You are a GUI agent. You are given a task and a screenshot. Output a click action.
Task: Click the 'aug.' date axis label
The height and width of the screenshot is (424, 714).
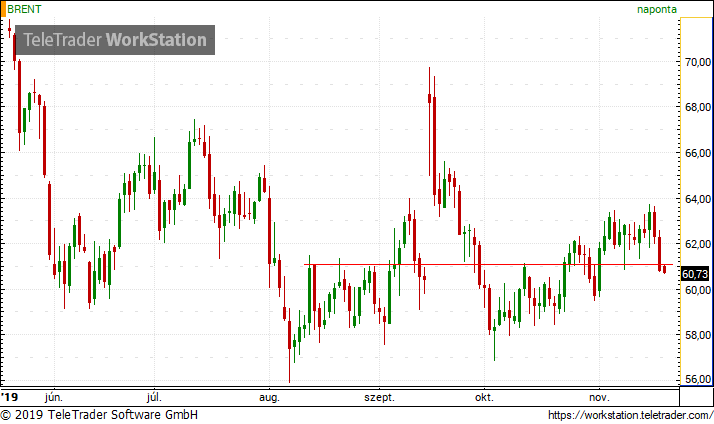coord(269,398)
